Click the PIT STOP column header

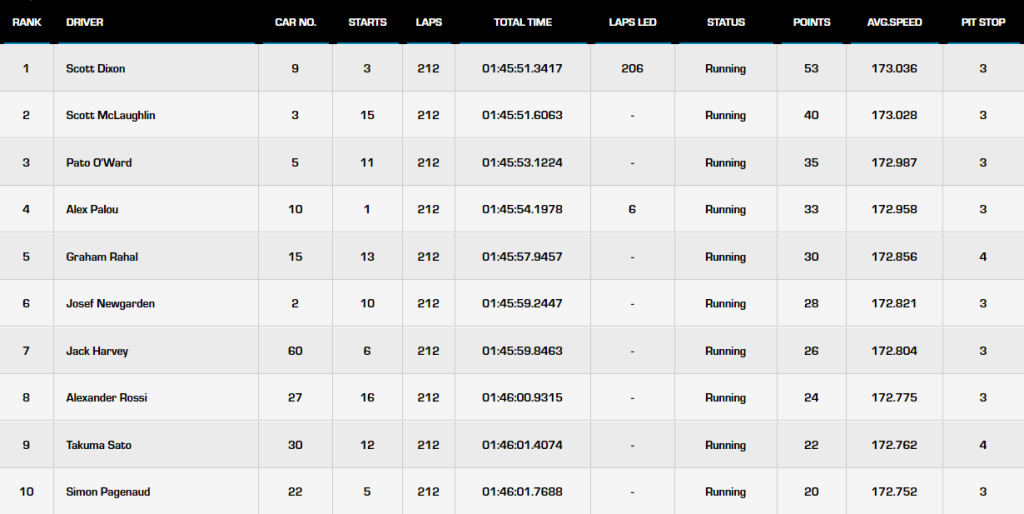[983, 22]
